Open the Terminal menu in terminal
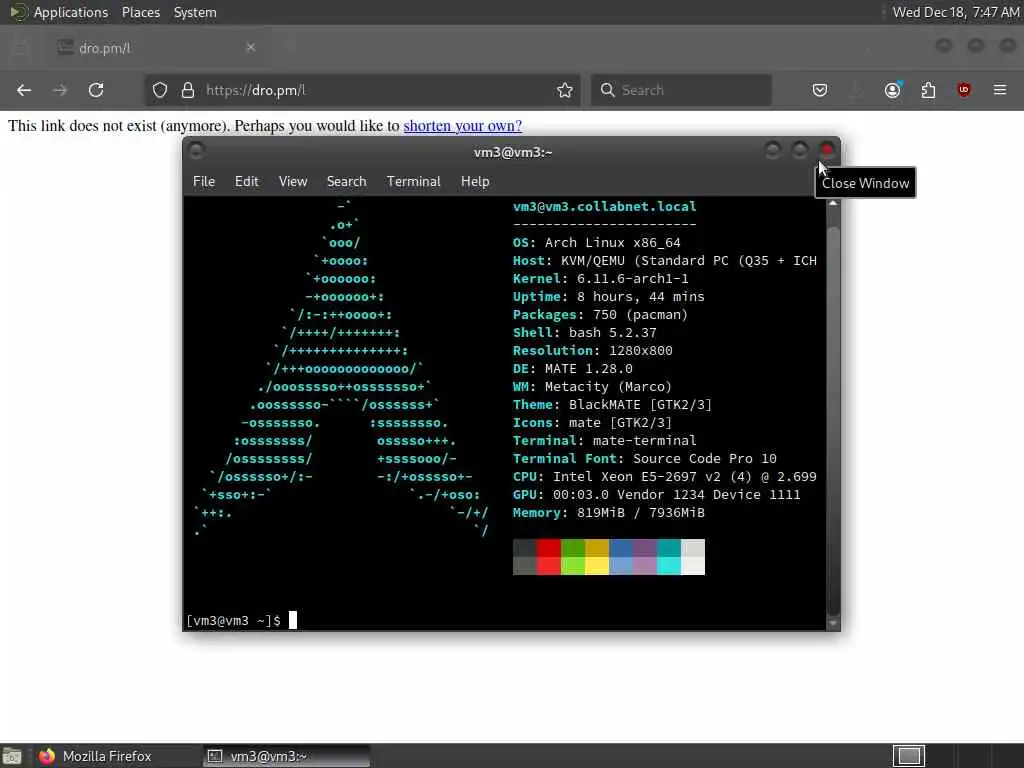Screen dimensions: 1024x768 413,182
